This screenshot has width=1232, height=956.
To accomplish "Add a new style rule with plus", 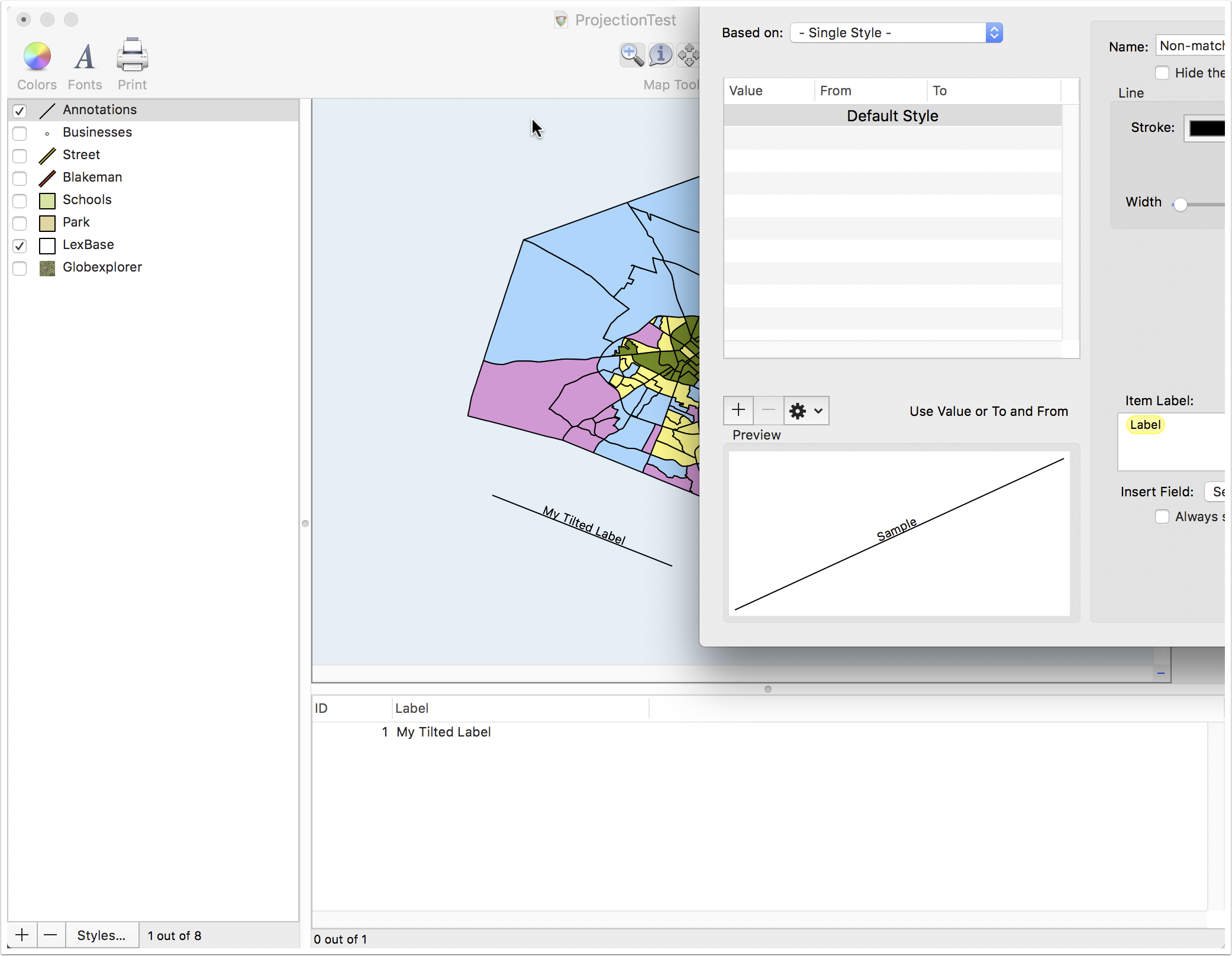I will tap(738, 410).
